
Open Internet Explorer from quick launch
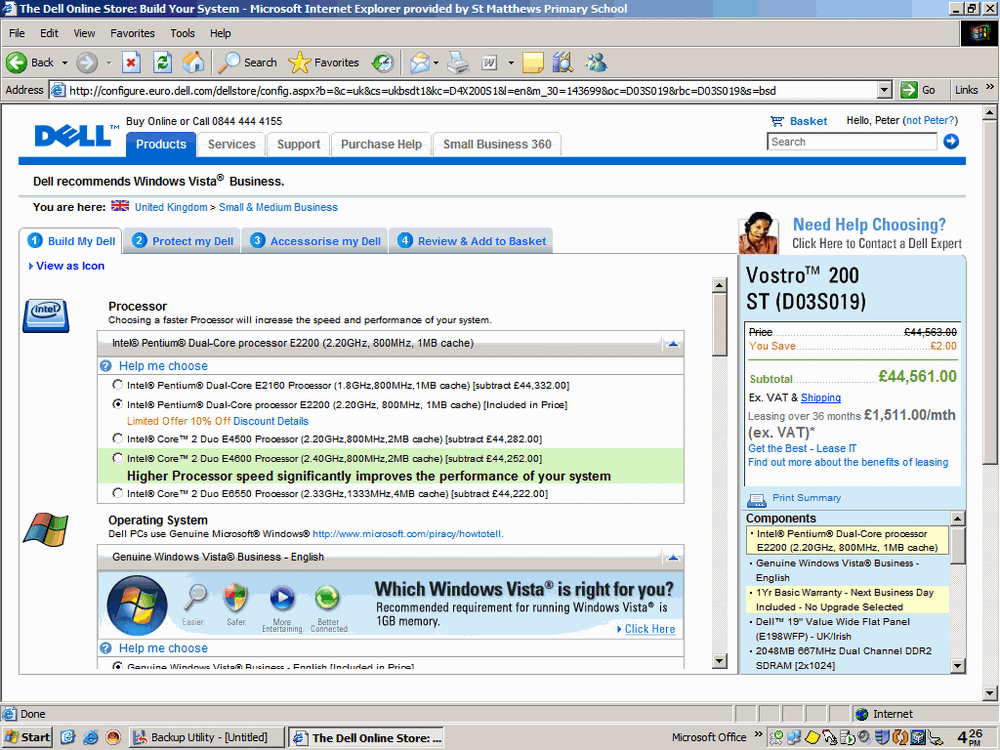[x=91, y=737]
